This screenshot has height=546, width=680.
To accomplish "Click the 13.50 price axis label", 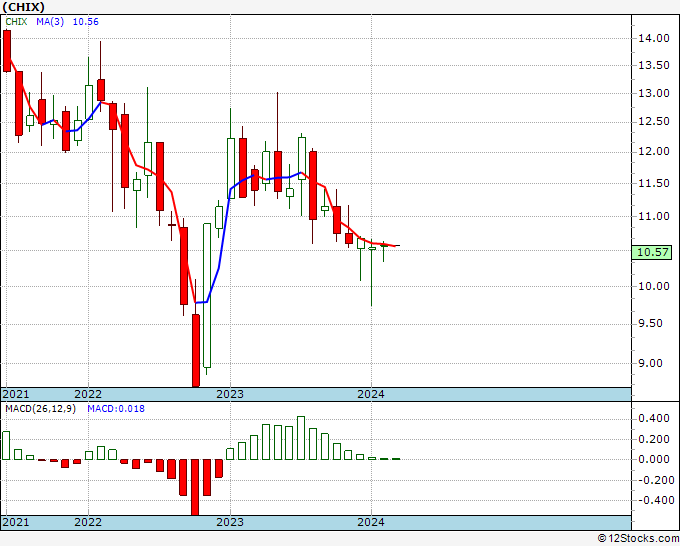I will tap(654, 65).
